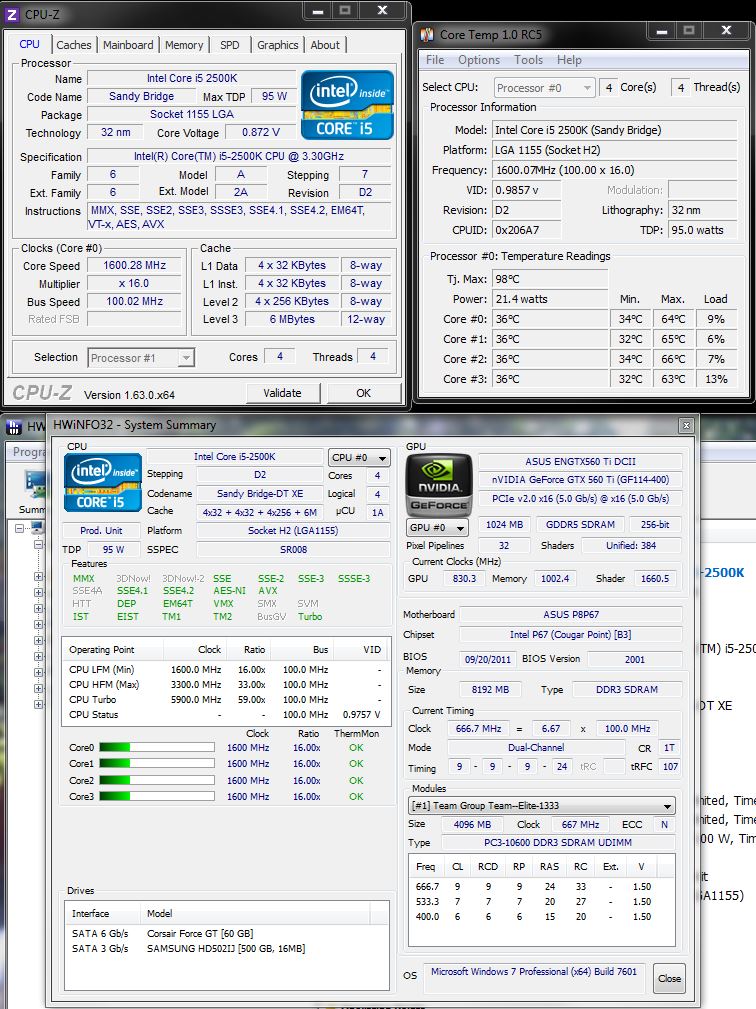Screen dimensions: 756x1009
Task: Open the Processor #1 selection dropdown in CPU-Z
Action: [141, 358]
